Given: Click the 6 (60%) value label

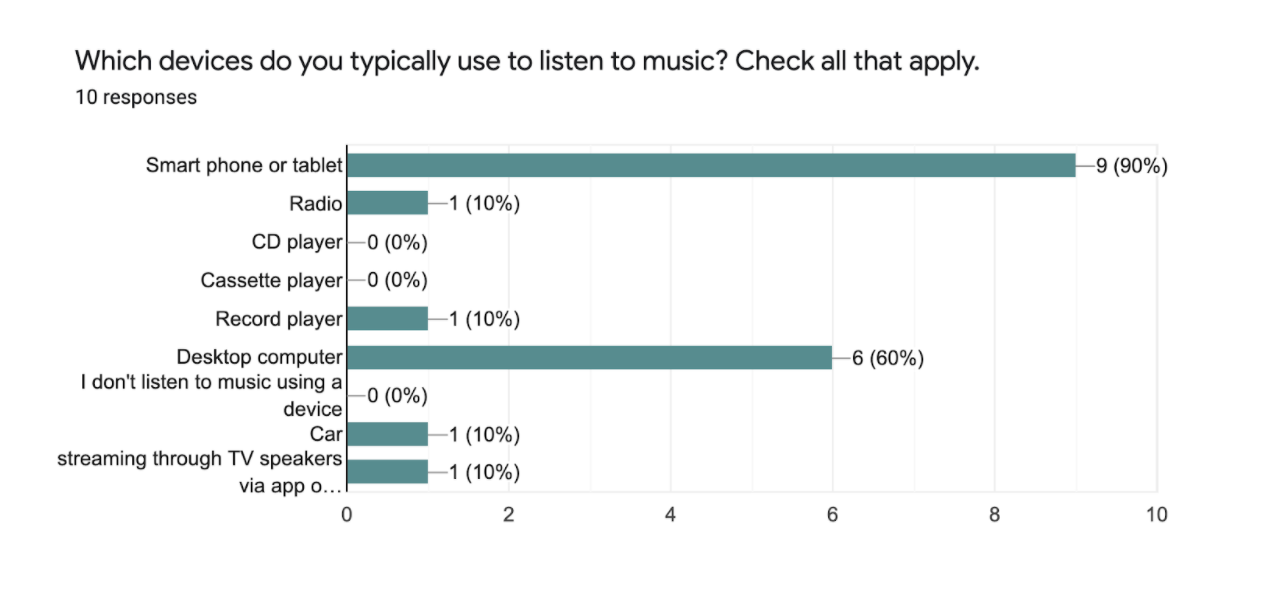Looking at the screenshot, I should click(x=888, y=358).
